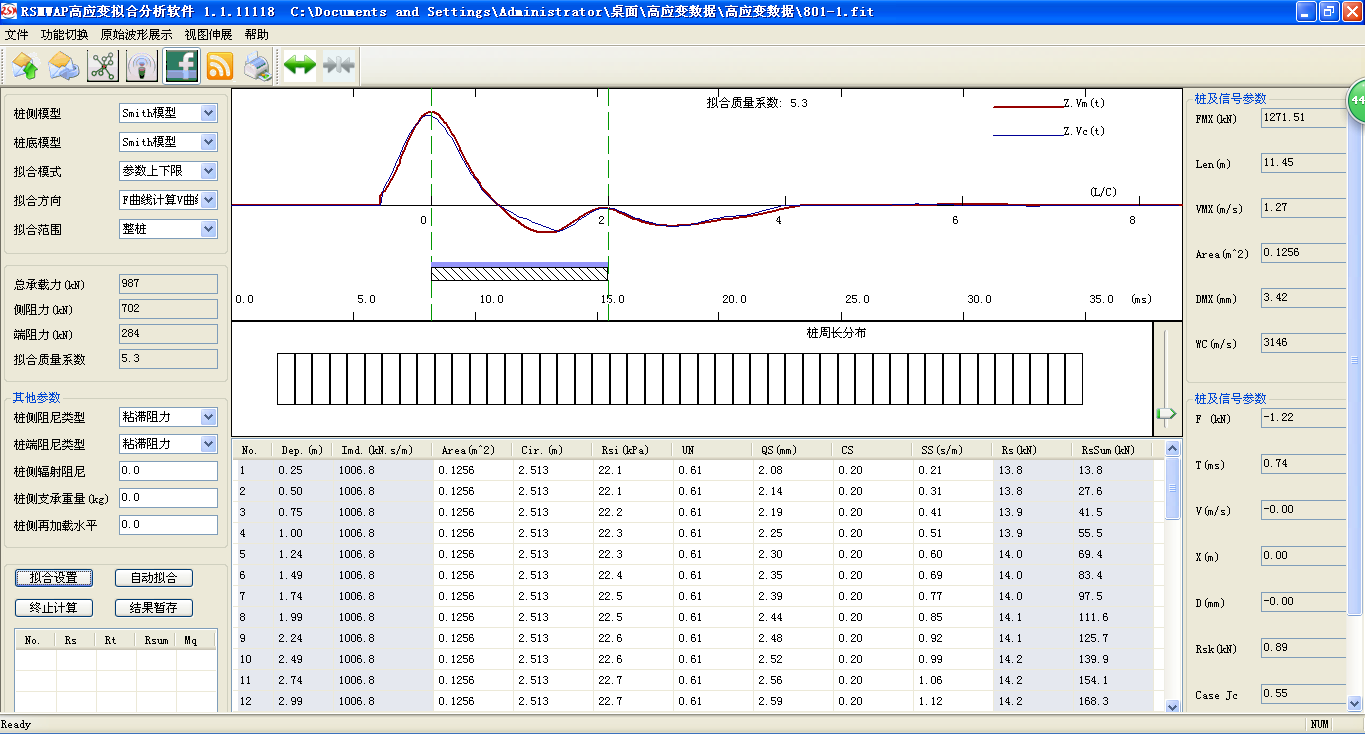
Task: Click the green F toolbar icon
Action: tap(181, 67)
